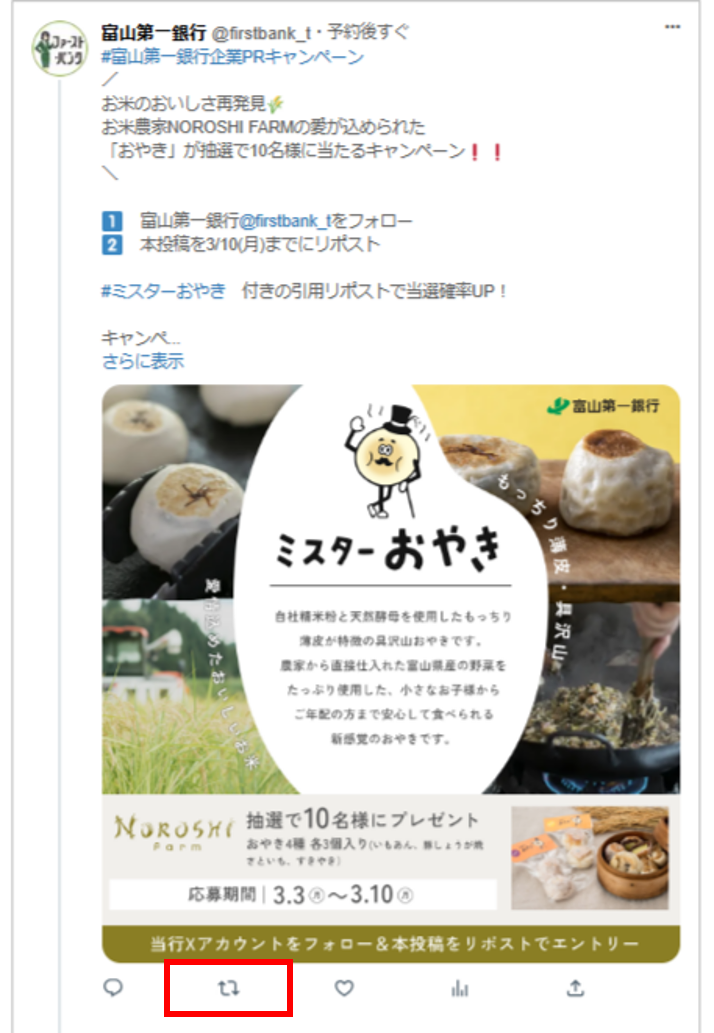The height and width of the screenshot is (1033, 714).
Task: Click the reply speech bubble icon
Action: tap(113, 987)
